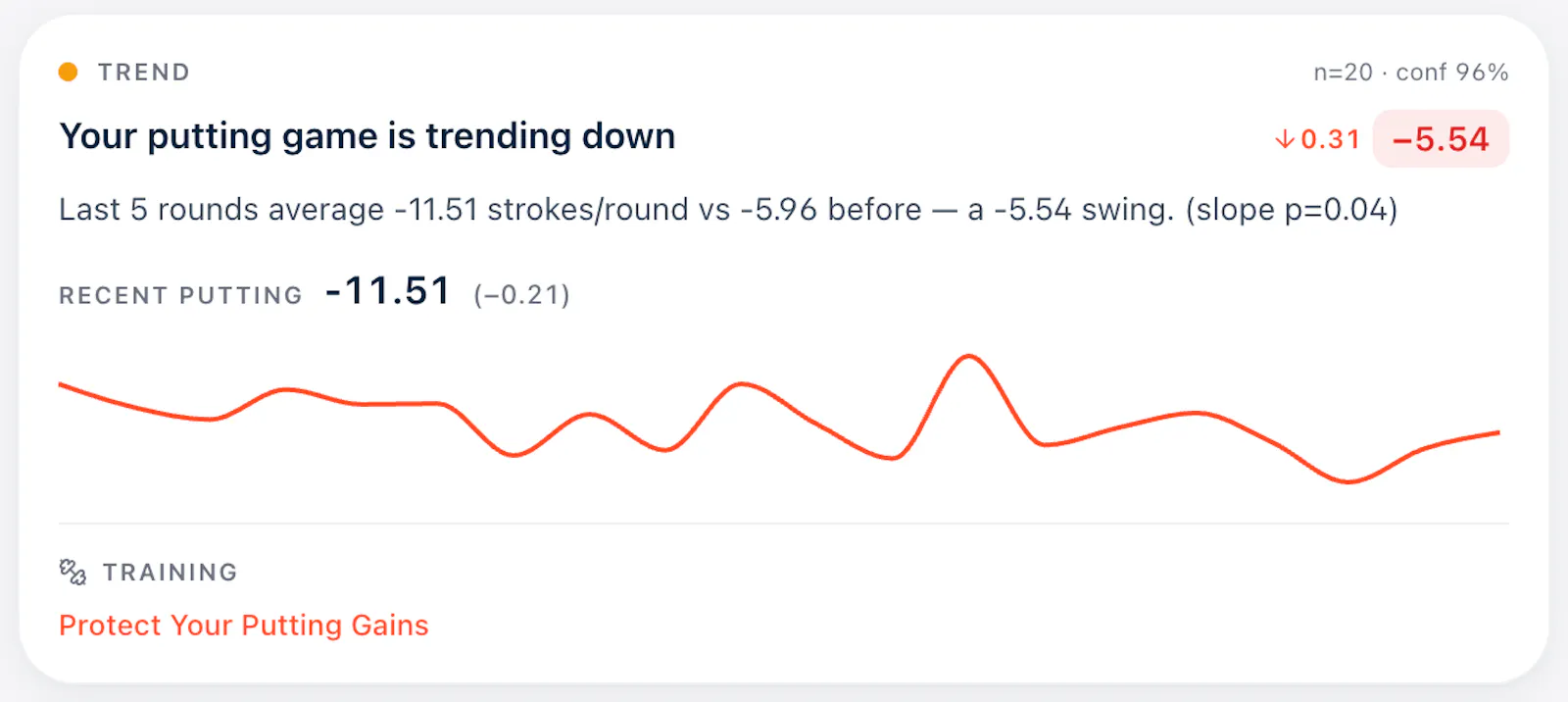The height and width of the screenshot is (702, 1568).
Task: Click the (−0.21) change value
Action: tap(521, 295)
